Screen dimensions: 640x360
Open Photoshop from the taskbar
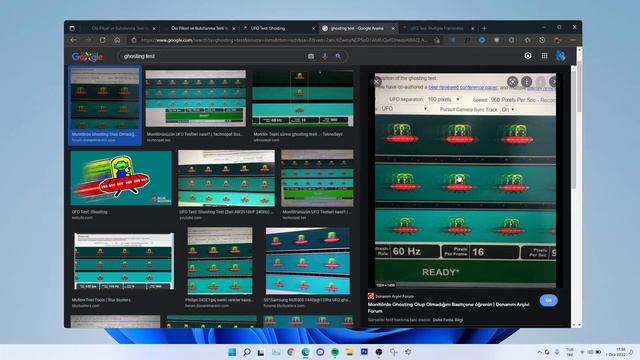[x=364, y=352]
